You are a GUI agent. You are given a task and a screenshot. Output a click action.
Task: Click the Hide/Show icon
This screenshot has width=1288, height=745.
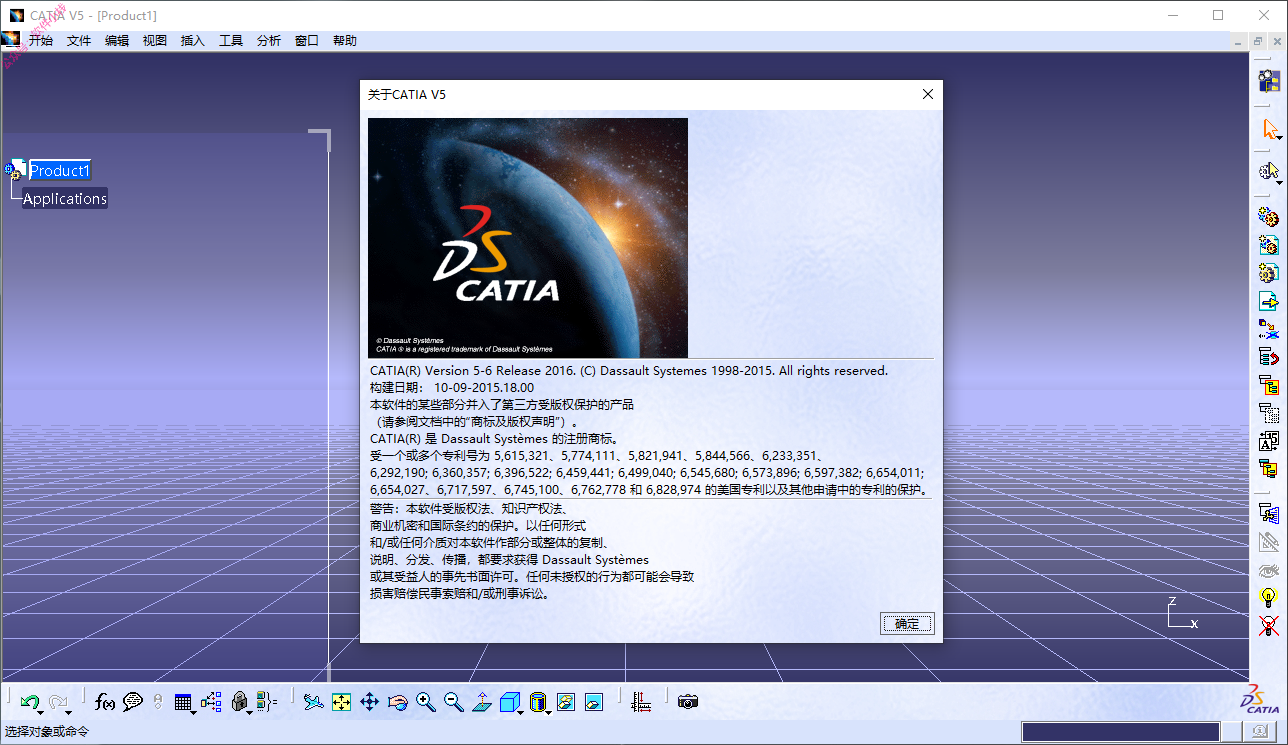click(x=566, y=702)
